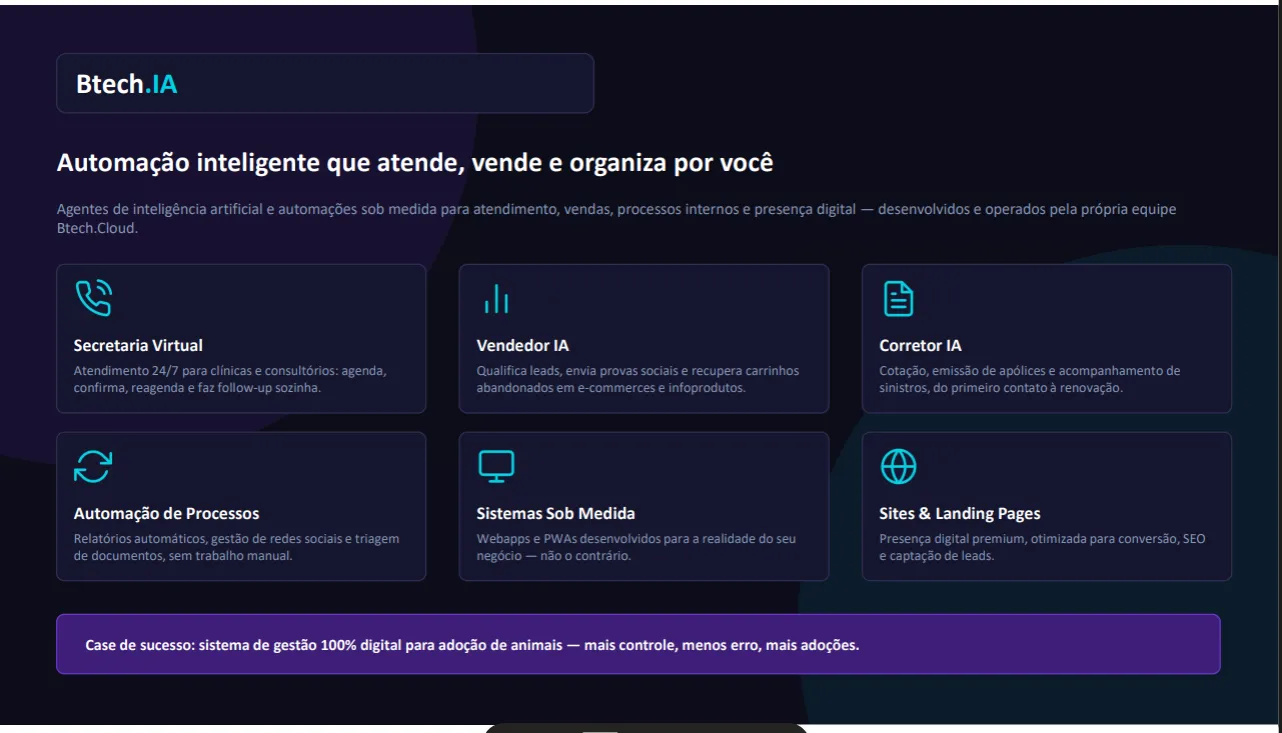Select the Automação de Processos title
This screenshot has width=1282, height=733.
(166, 514)
